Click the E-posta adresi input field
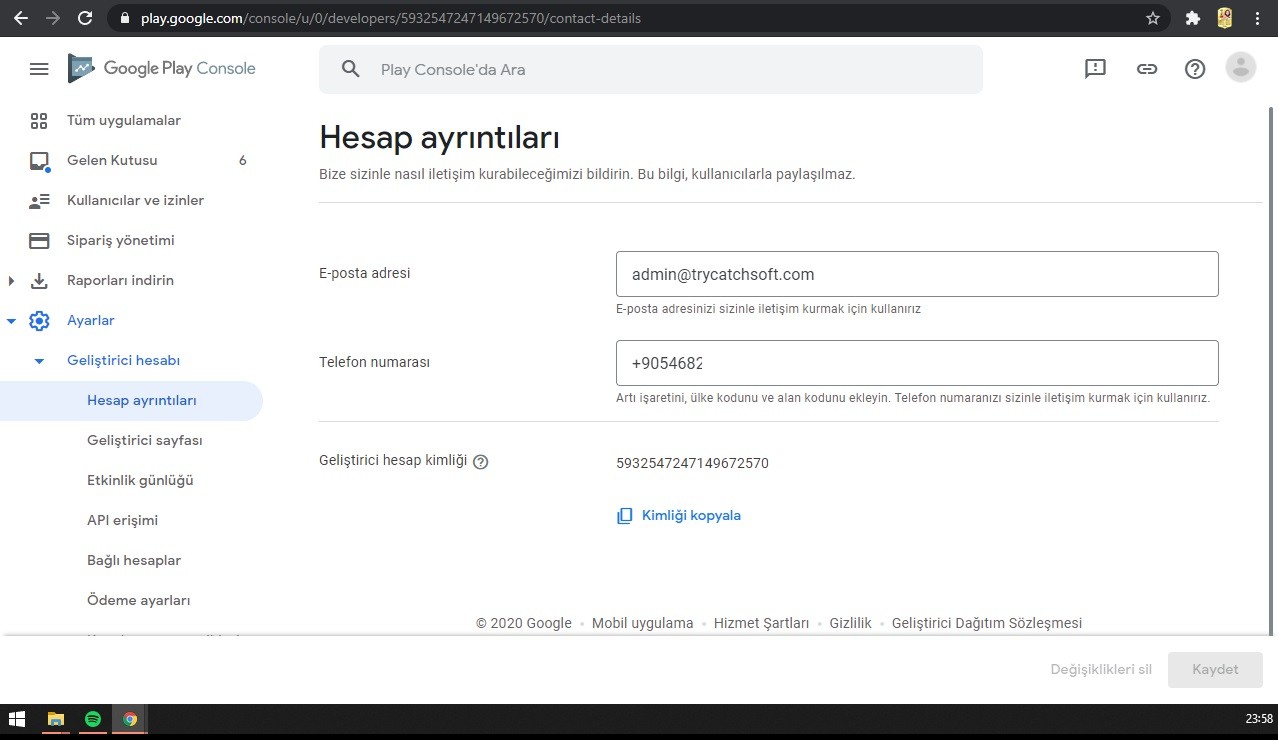 click(917, 274)
